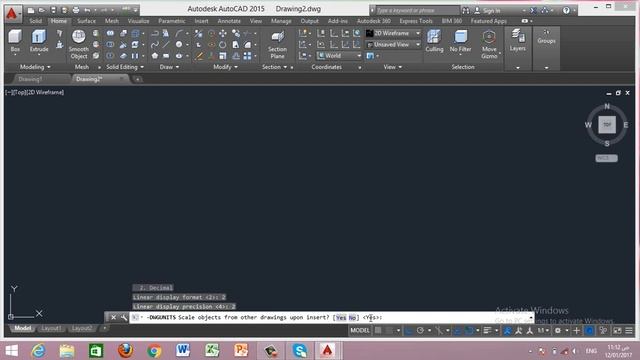Select the Extrude tool
Viewport: 640px width, 360px height.
click(39, 41)
